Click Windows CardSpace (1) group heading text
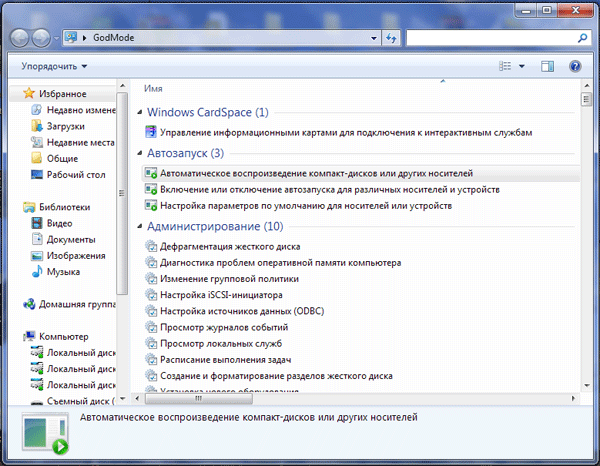The height and width of the screenshot is (466, 600). [208, 112]
